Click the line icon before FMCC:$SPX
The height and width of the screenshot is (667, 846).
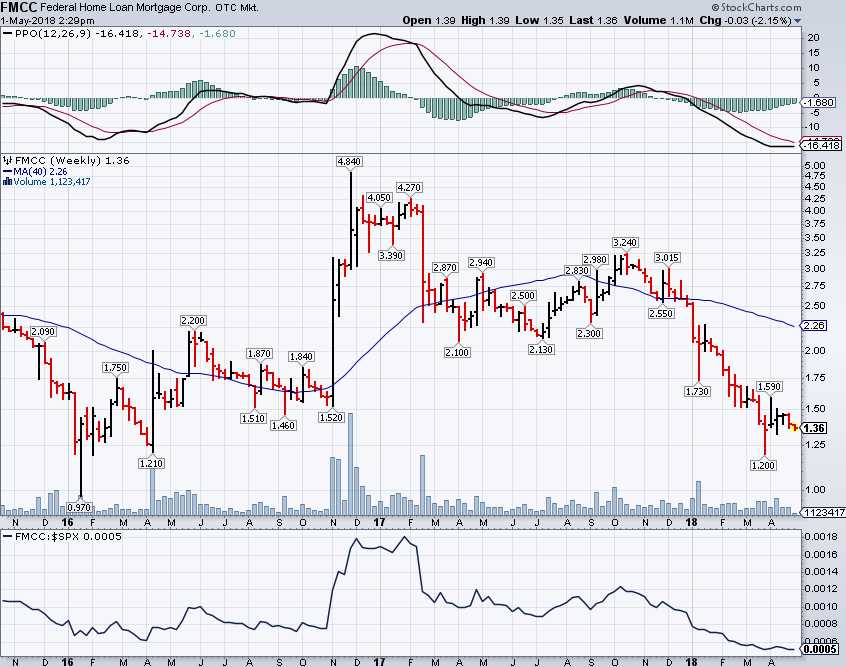[x=8, y=536]
